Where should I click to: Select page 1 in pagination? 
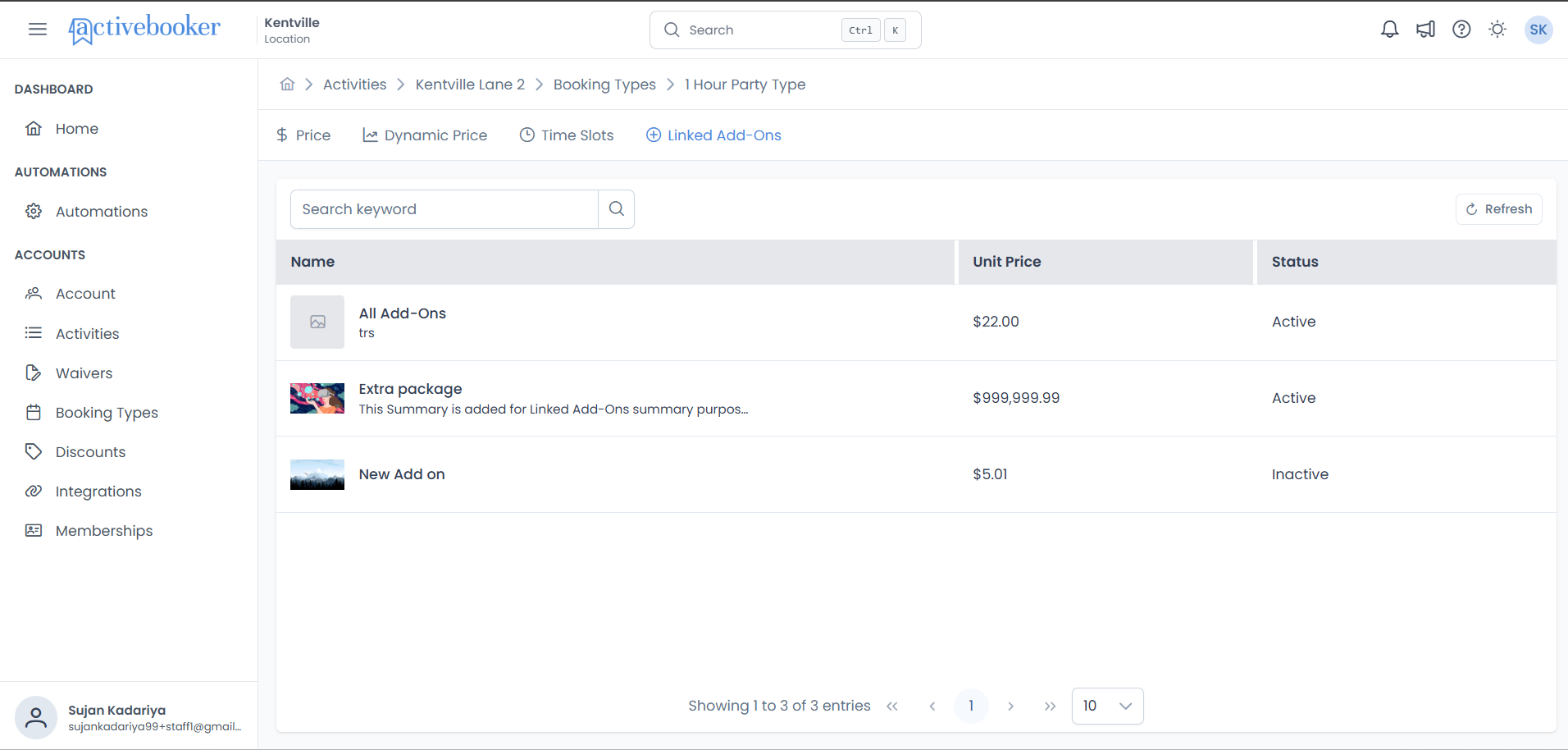click(x=971, y=707)
